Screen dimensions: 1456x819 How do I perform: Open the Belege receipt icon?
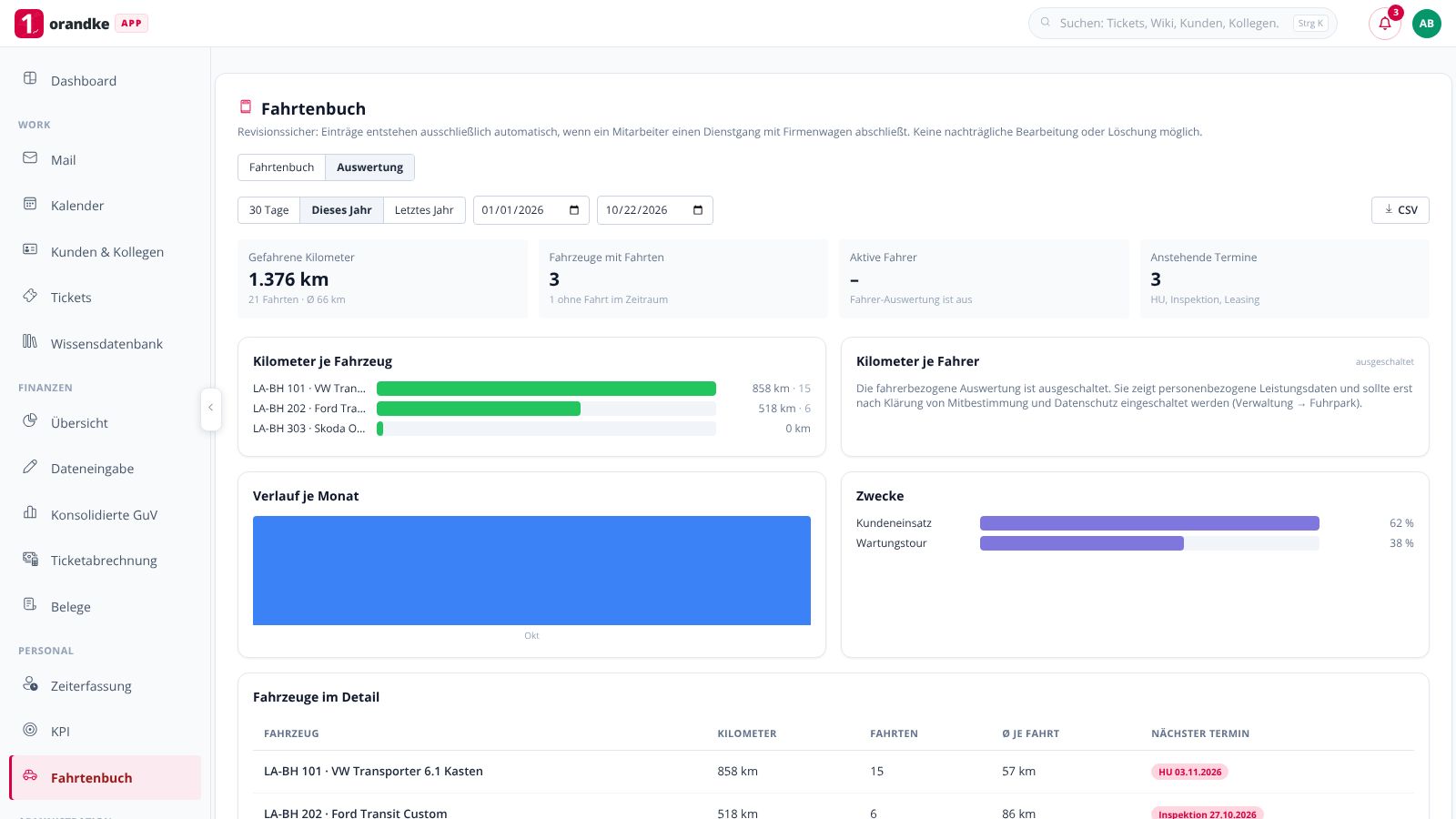(x=30, y=604)
